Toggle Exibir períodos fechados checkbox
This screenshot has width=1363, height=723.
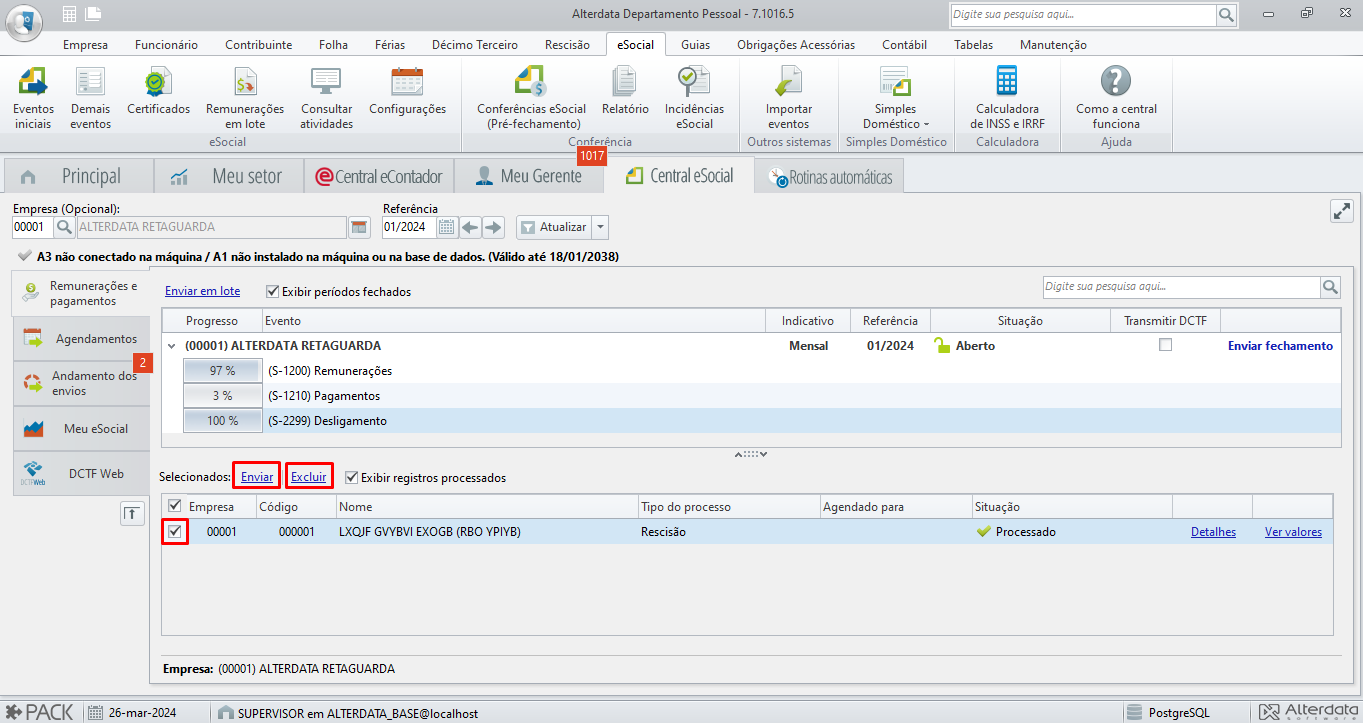coord(272,292)
